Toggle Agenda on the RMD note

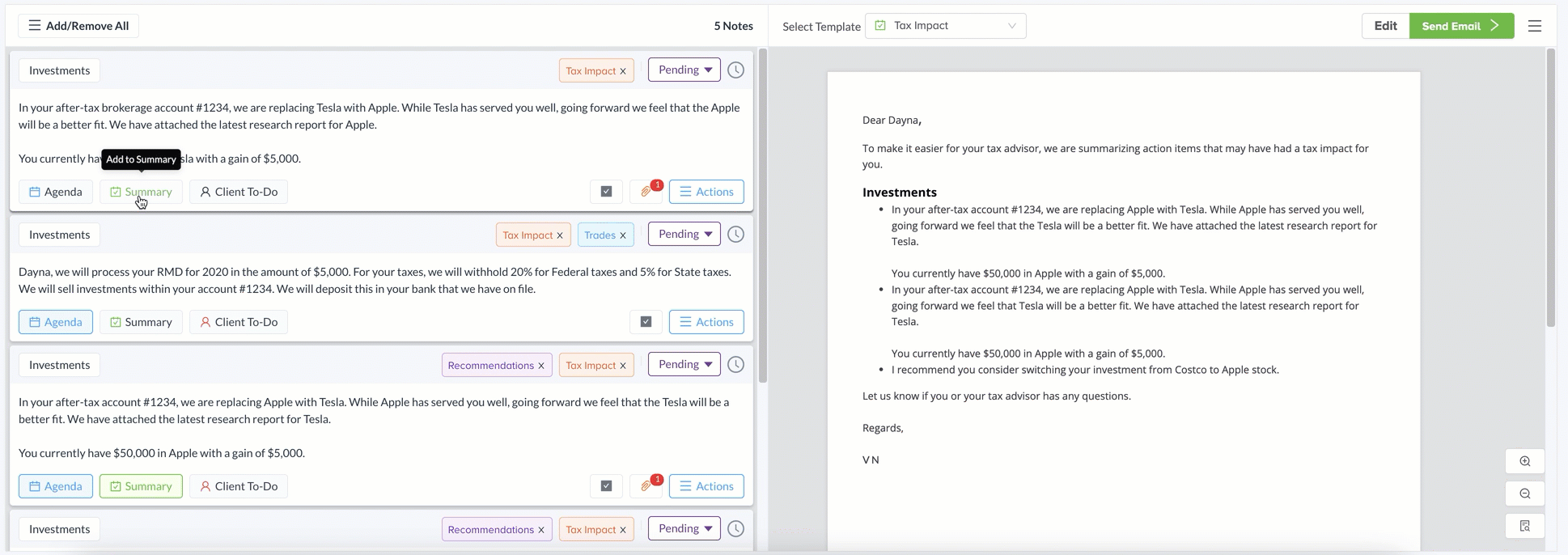coord(56,322)
